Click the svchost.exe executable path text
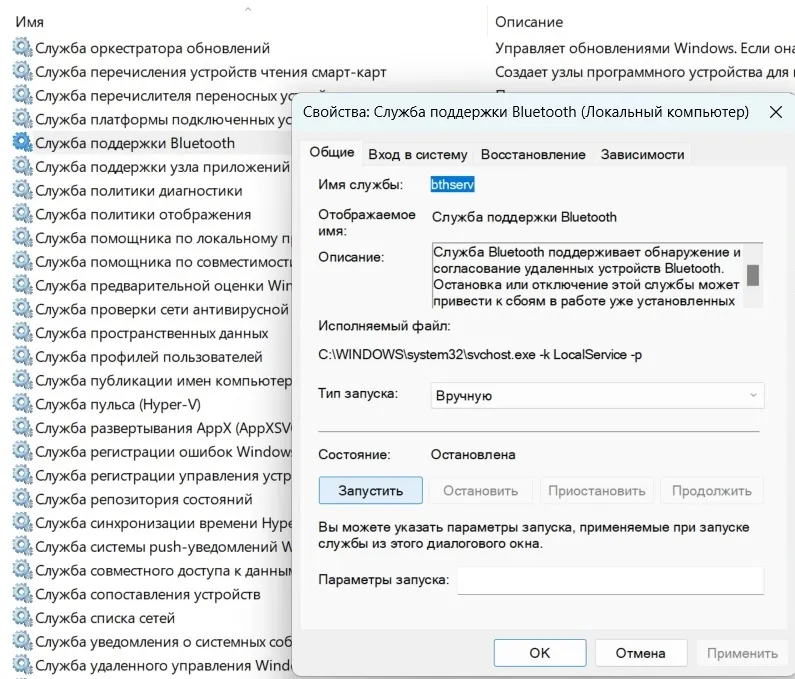The image size is (795, 679). click(x=480, y=354)
